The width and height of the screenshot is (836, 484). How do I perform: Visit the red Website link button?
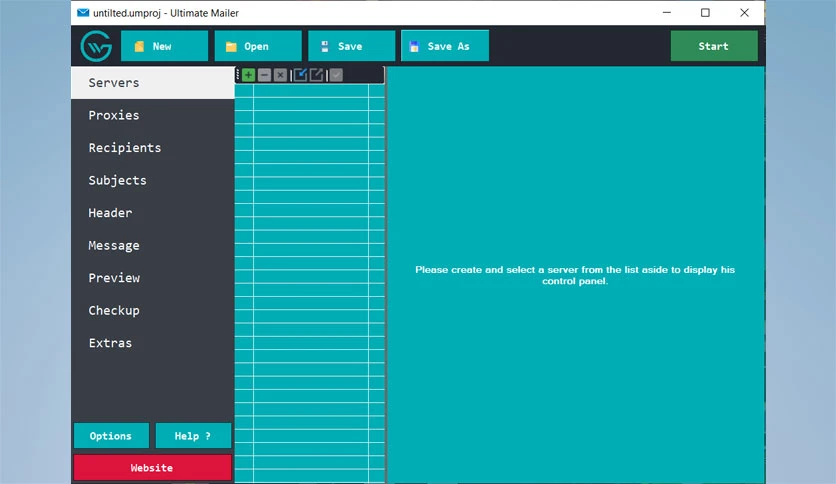tap(152, 467)
